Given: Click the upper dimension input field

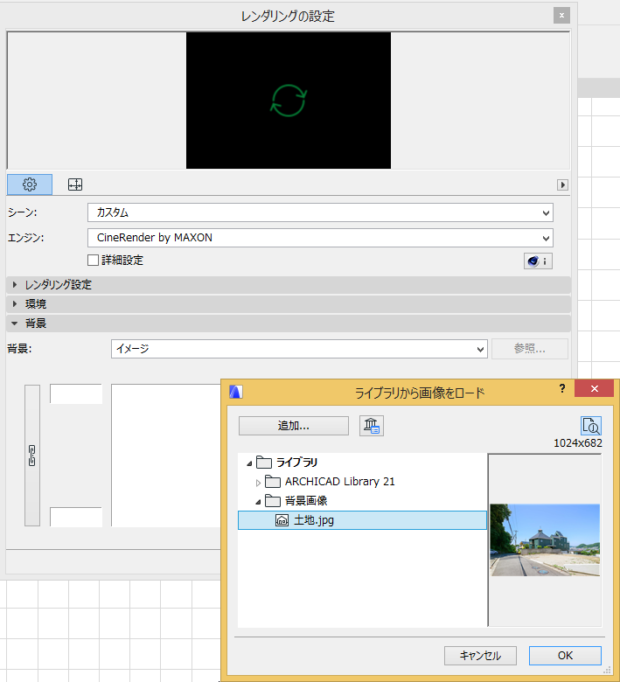Looking at the screenshot, I should coord(76,394).
